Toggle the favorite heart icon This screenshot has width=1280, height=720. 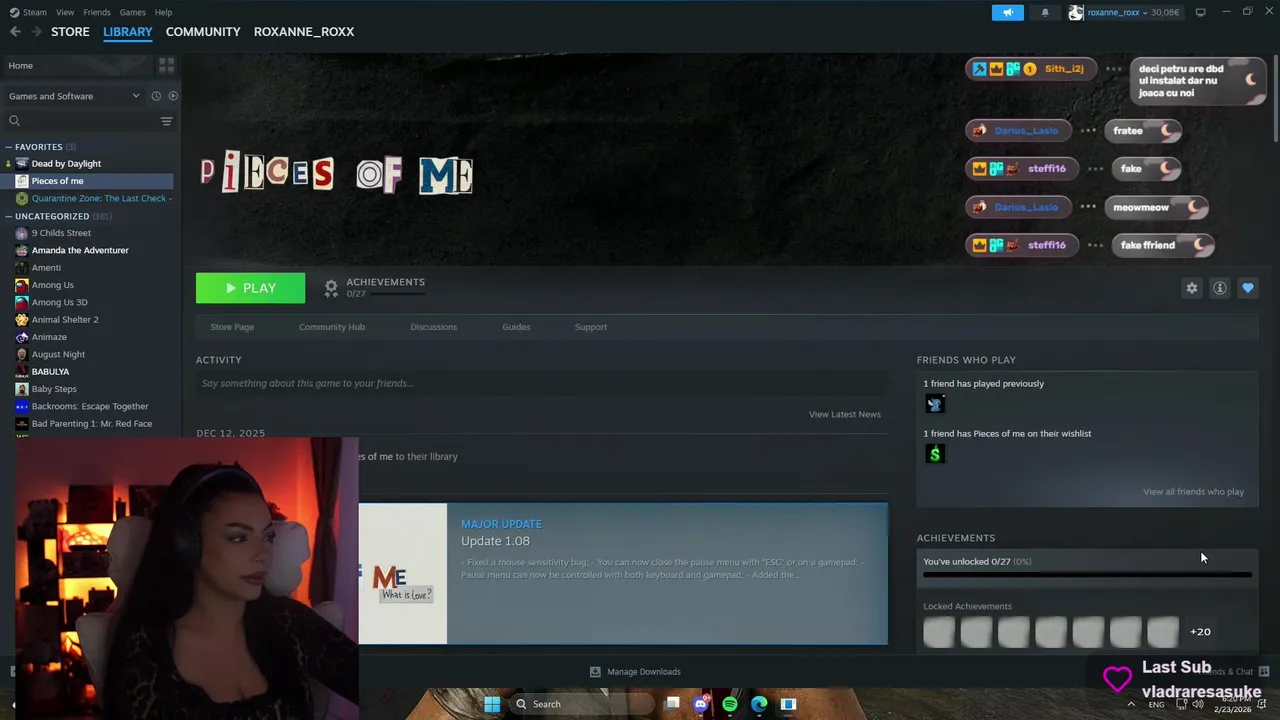(1247, 288)
